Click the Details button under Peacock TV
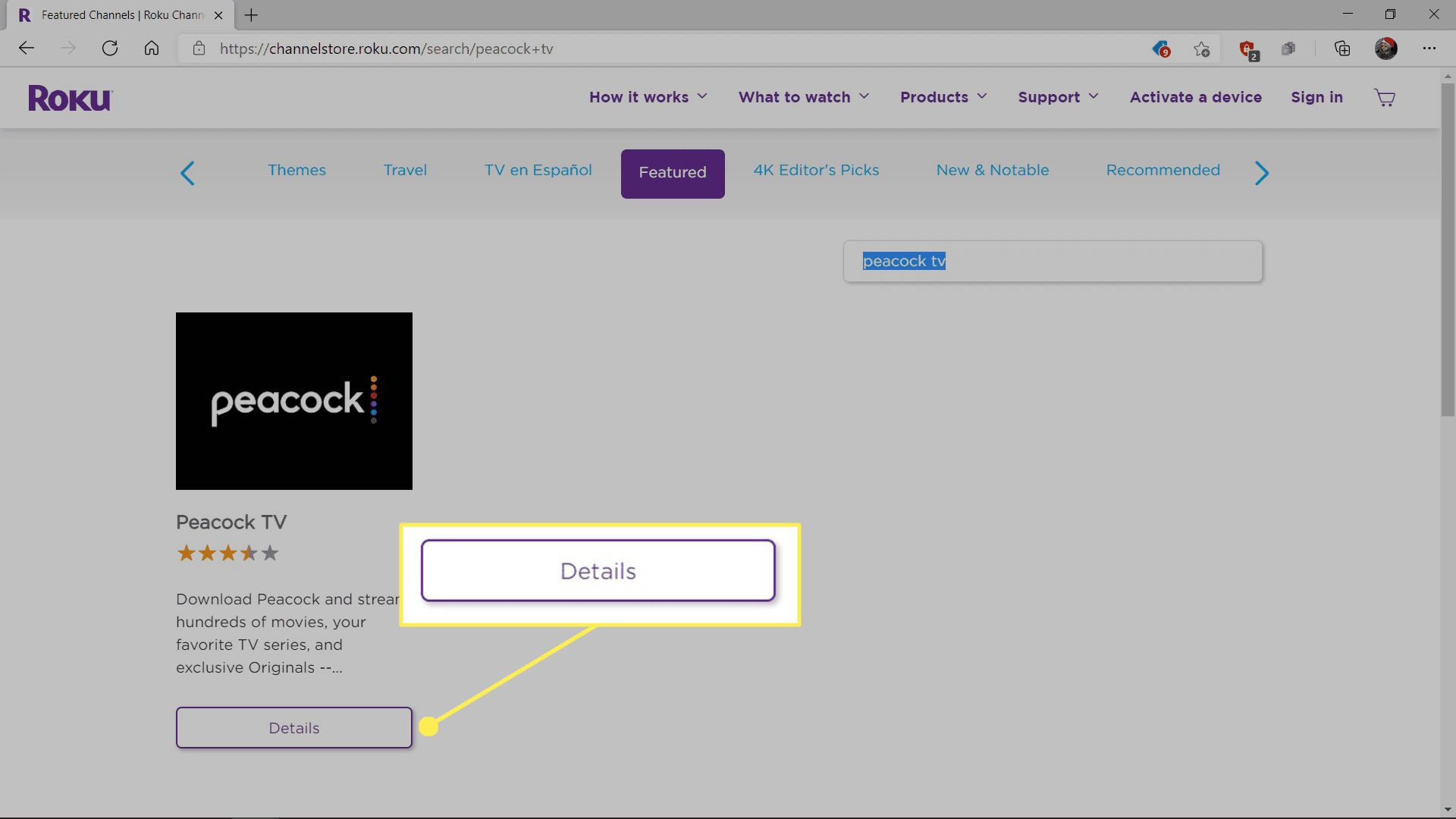Image resolution: width=1456 pixels, height=819 pixels. pos(294,728)
